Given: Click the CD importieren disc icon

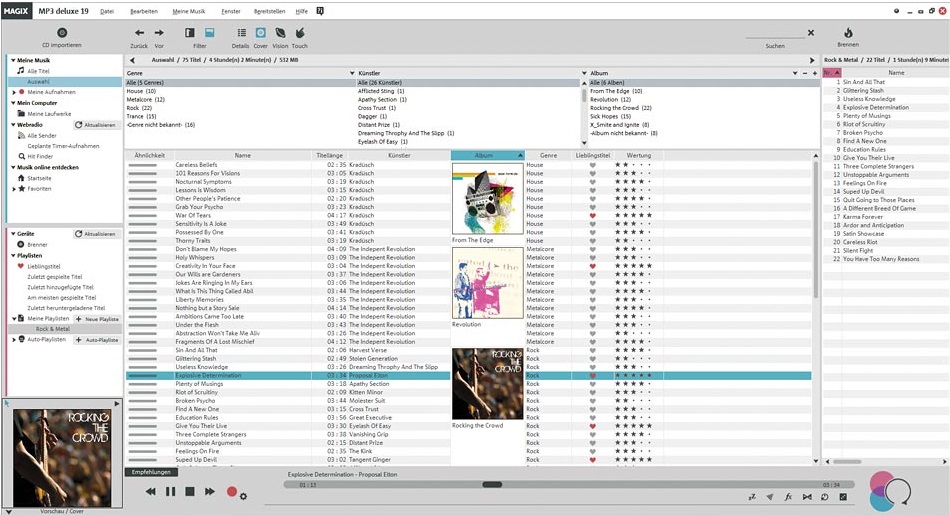Looking at the screenshot, I should pyautogui.click(x=62, y=33).
